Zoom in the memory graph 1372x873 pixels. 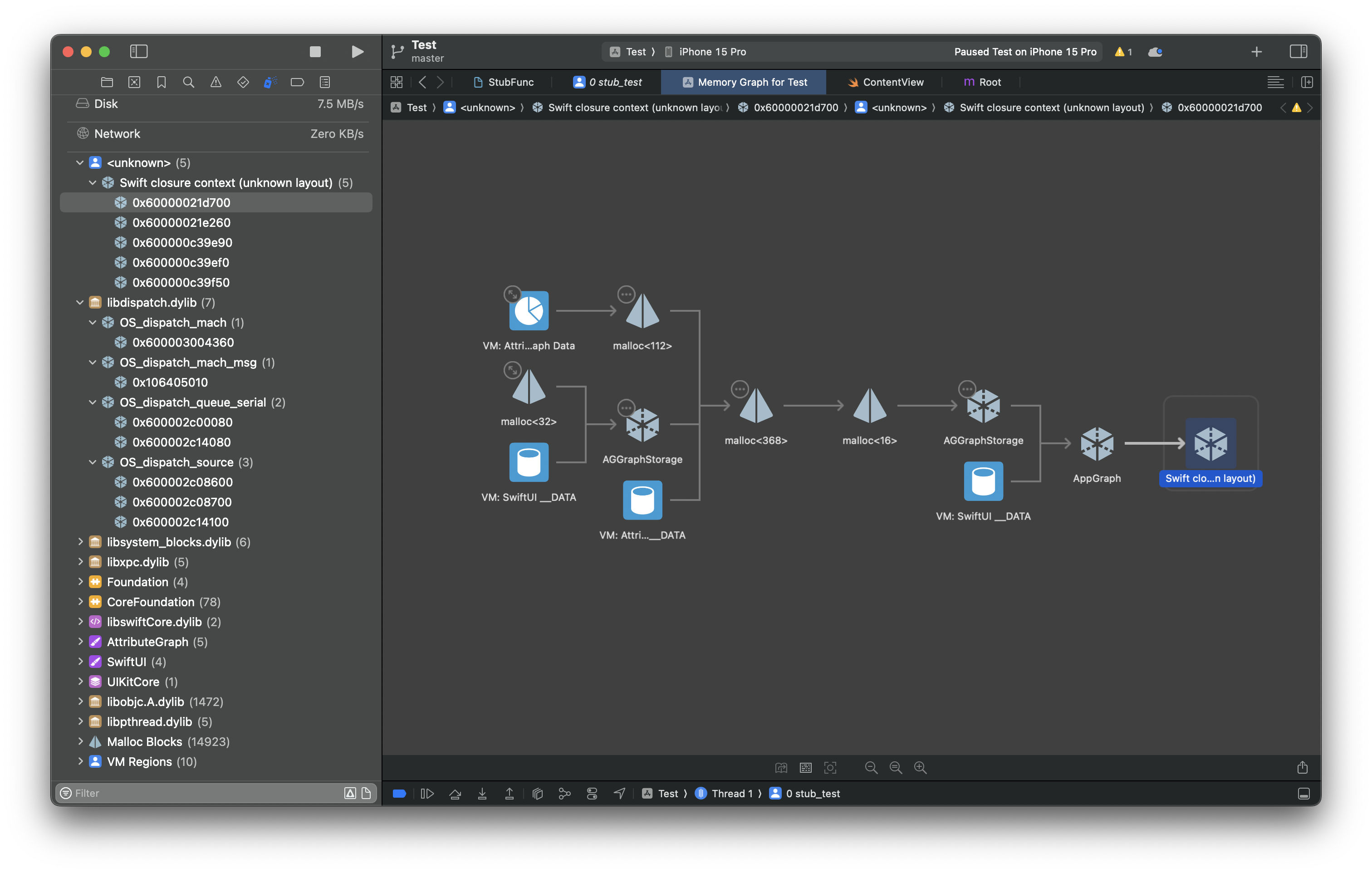tap(920, 768)
